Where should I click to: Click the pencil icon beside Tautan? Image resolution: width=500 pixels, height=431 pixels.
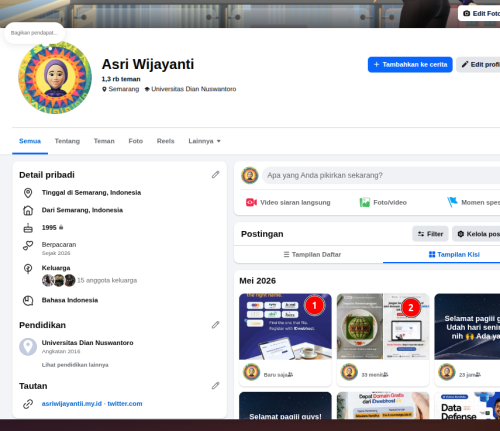tap(215, 386)
